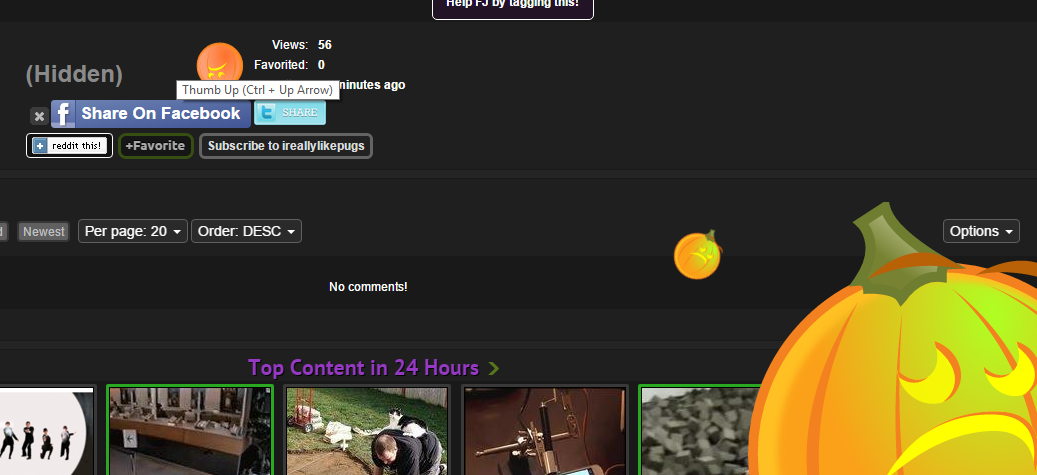Open the store display counter thumbnail
1037x475 pixels.
[189, 431]
